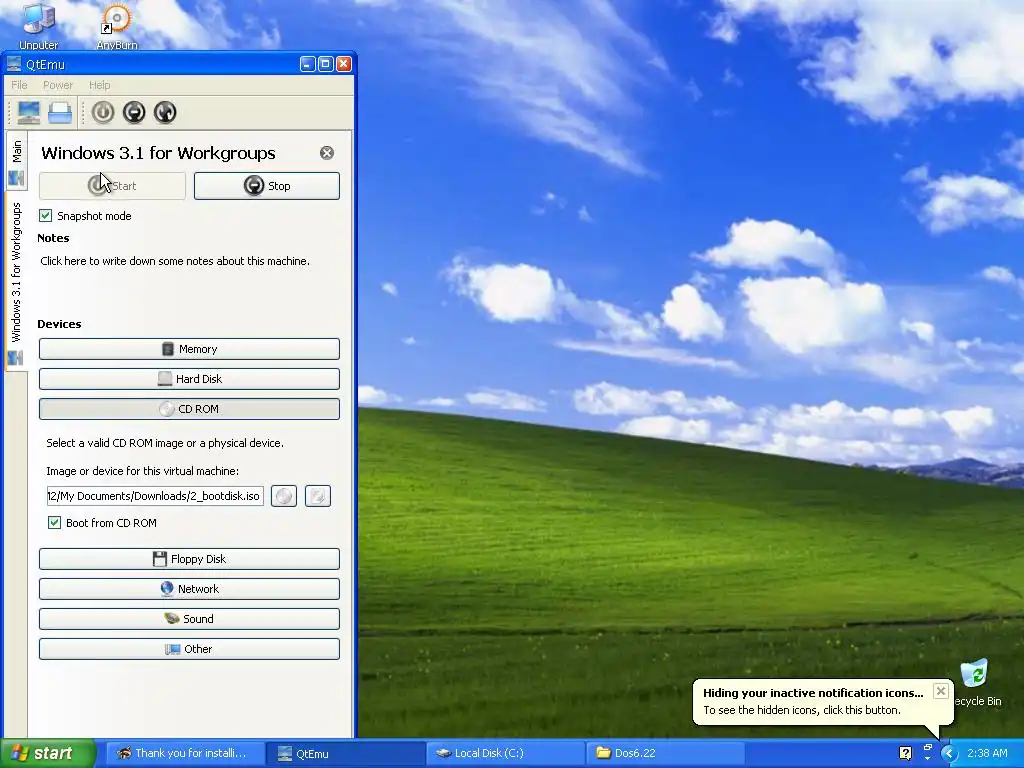The width and height of the screenshot is (1024, 768).
Task: Switch to the Main vertical tab
Action: [x=16, y=162]
